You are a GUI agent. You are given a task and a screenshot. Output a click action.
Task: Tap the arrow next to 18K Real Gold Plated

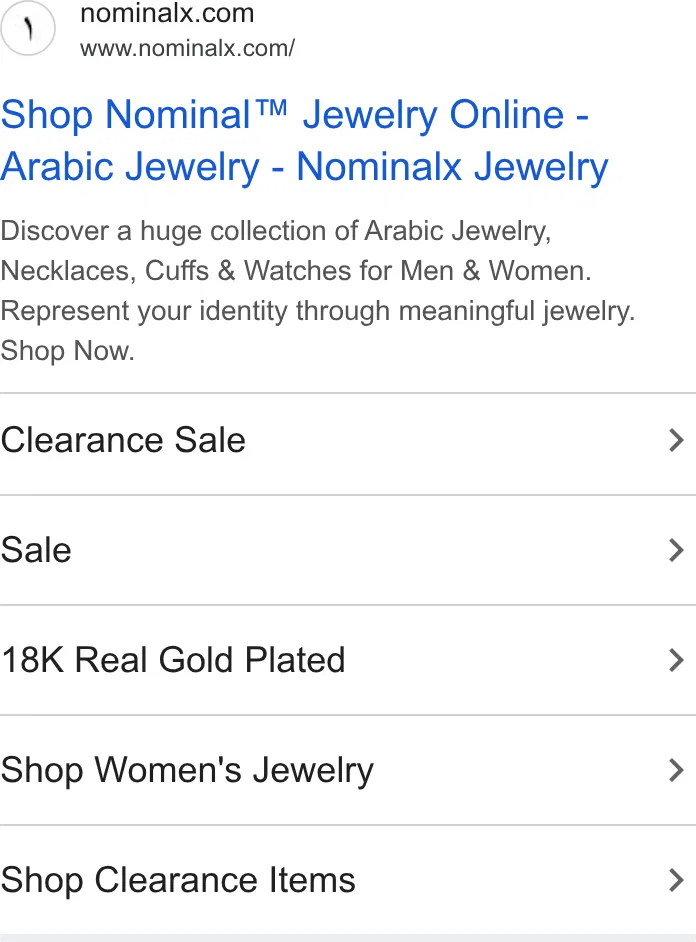pyautogui.click(x=676, y=660)
